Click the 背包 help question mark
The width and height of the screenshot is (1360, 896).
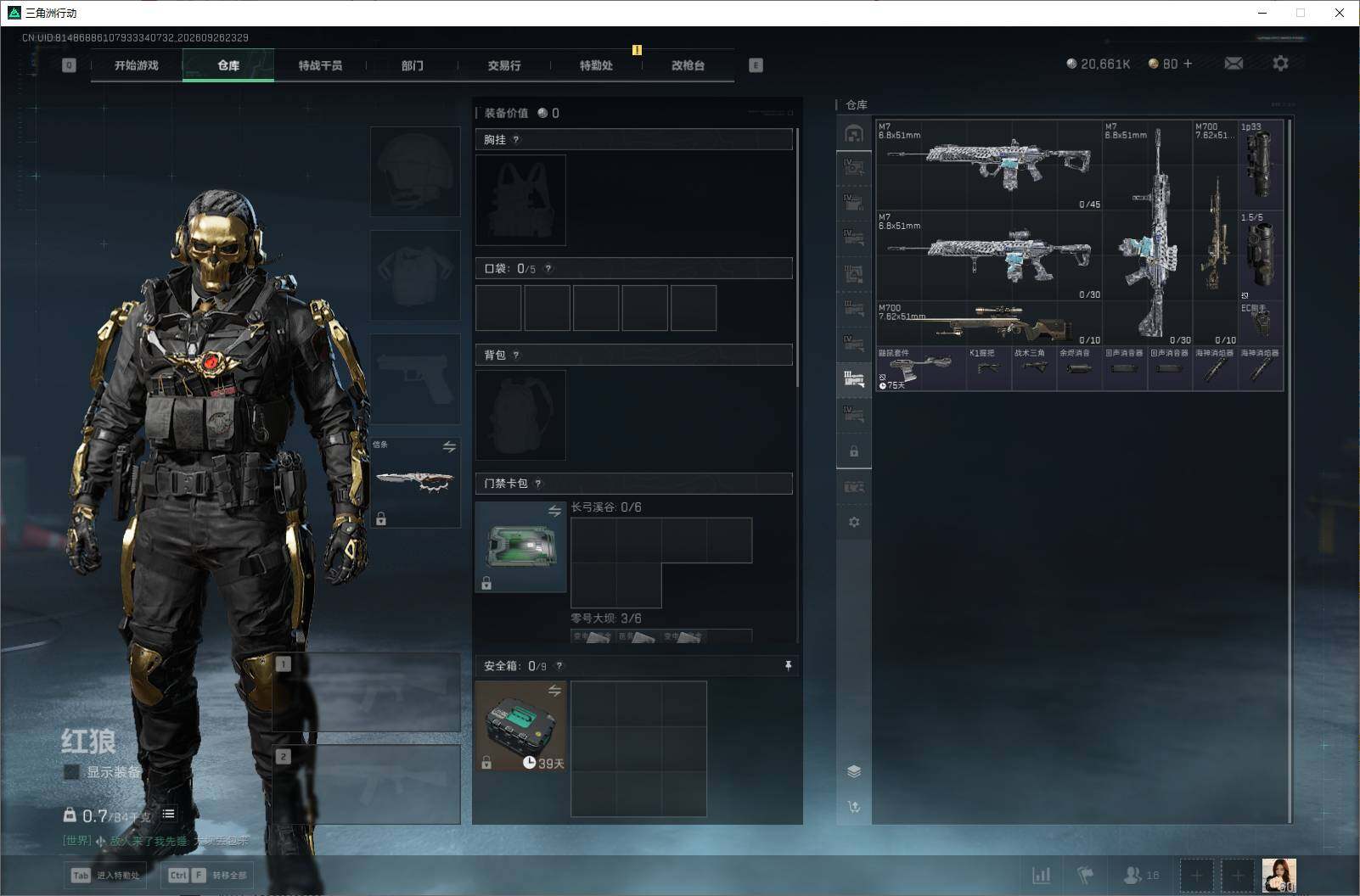pos(516,355)
